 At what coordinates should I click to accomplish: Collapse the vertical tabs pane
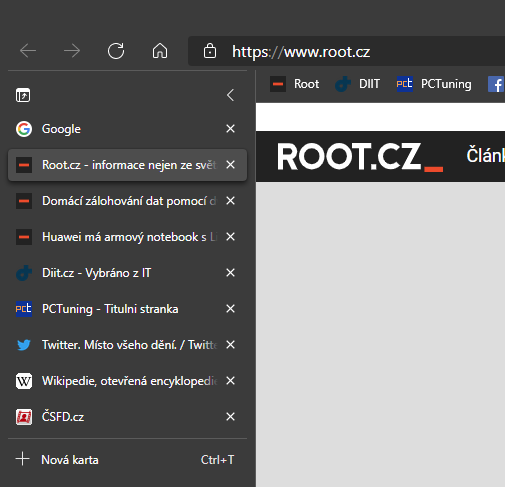(230, 95)
